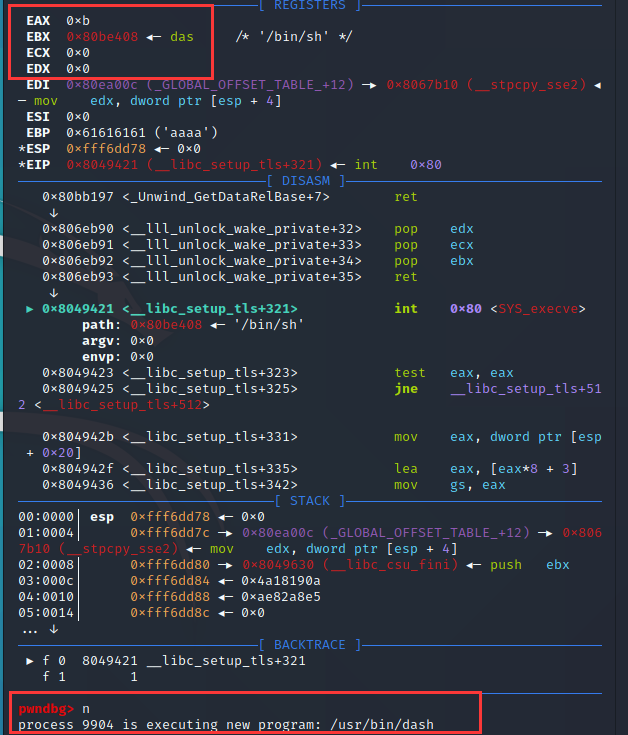Select the _Unwind_GetDataRelBase+7 ret line

(x=230, y=197)
